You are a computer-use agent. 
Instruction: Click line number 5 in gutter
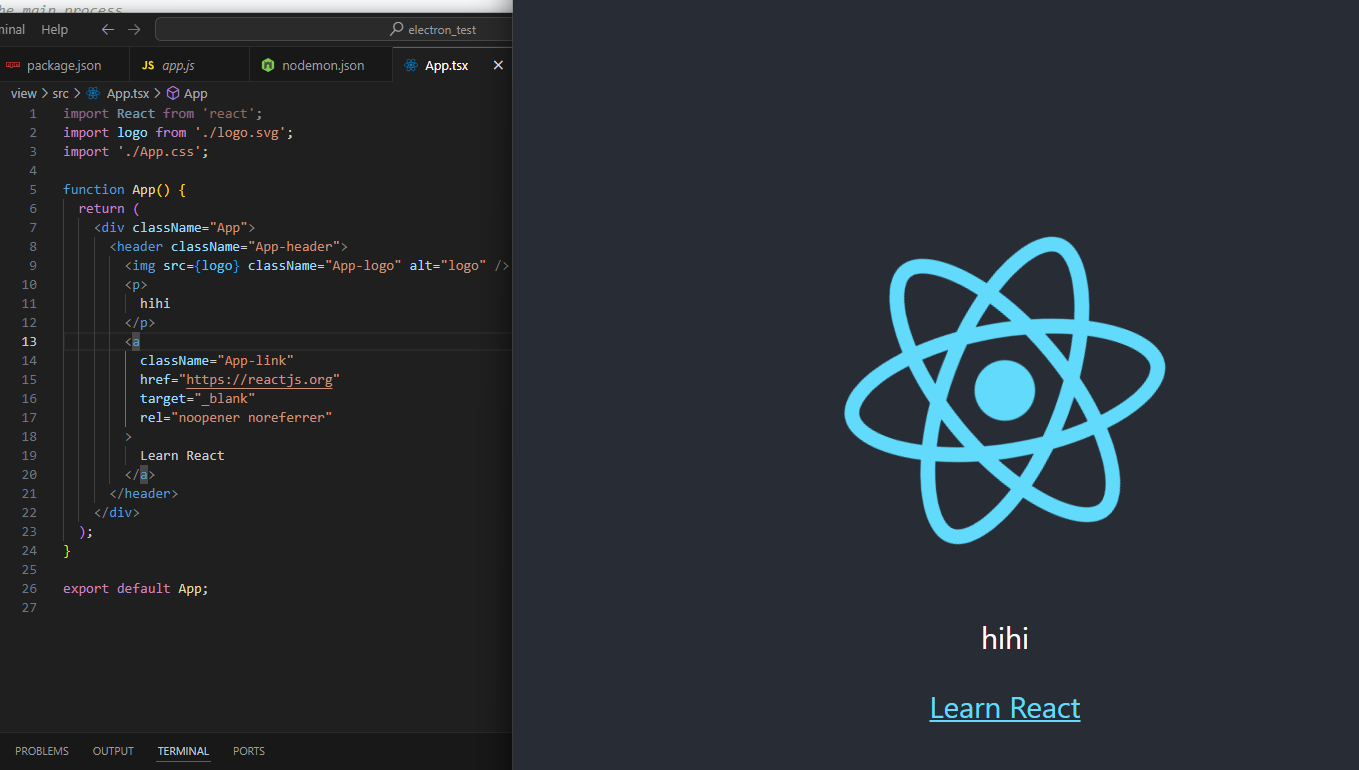33,190
